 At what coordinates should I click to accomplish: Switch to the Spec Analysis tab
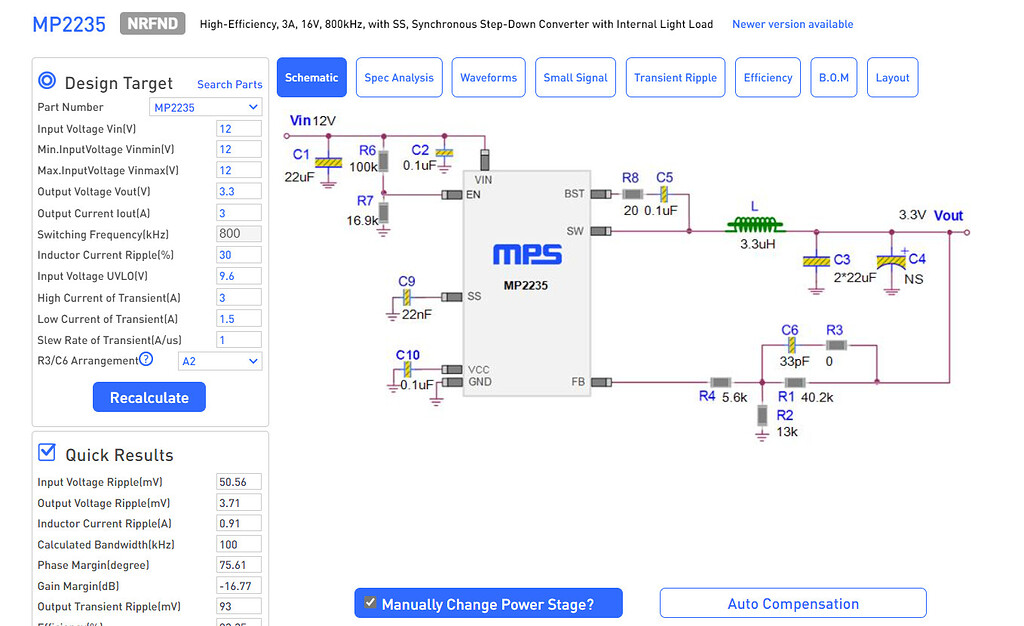tap(399, 78)
